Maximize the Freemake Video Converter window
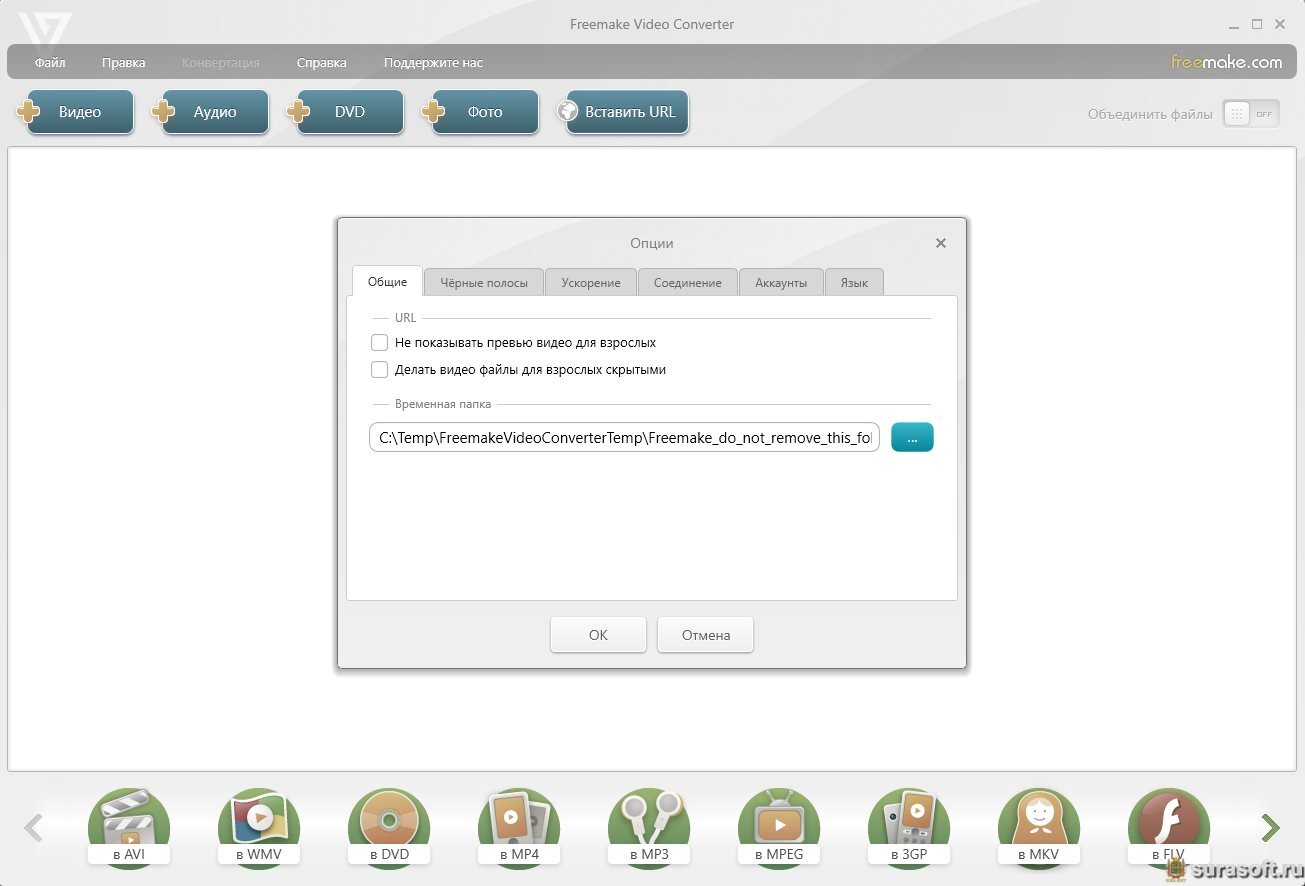 1257,24
